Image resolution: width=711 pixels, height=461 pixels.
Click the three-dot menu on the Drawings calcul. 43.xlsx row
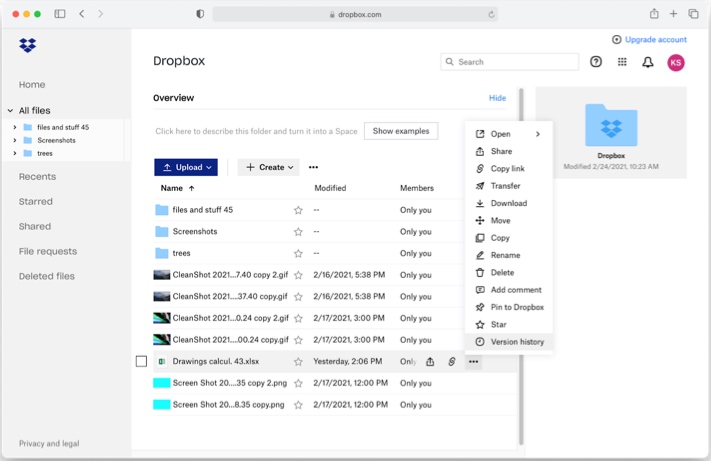(473, 361)
